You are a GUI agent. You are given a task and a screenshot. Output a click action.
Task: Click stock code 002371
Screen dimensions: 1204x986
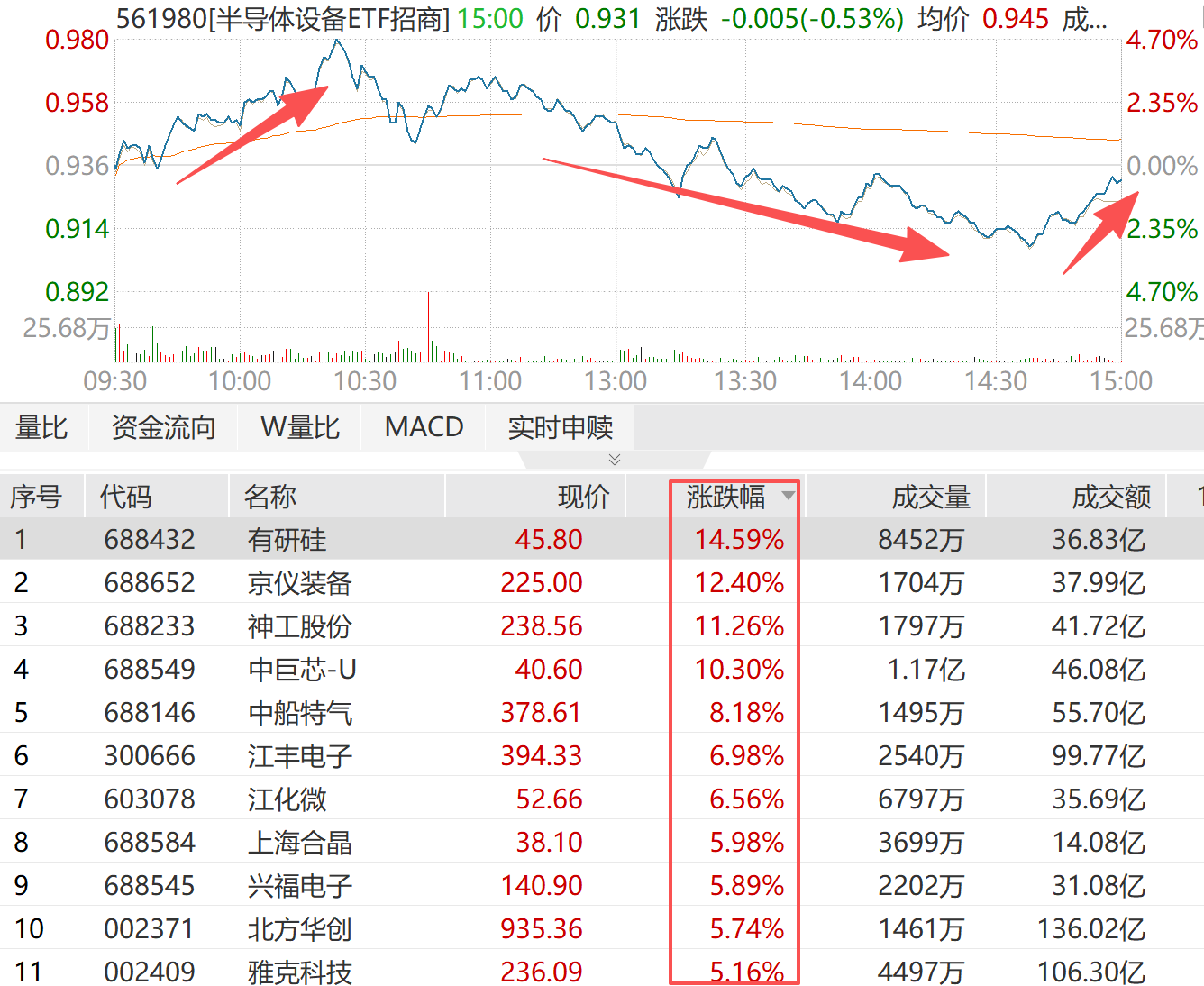150,929
